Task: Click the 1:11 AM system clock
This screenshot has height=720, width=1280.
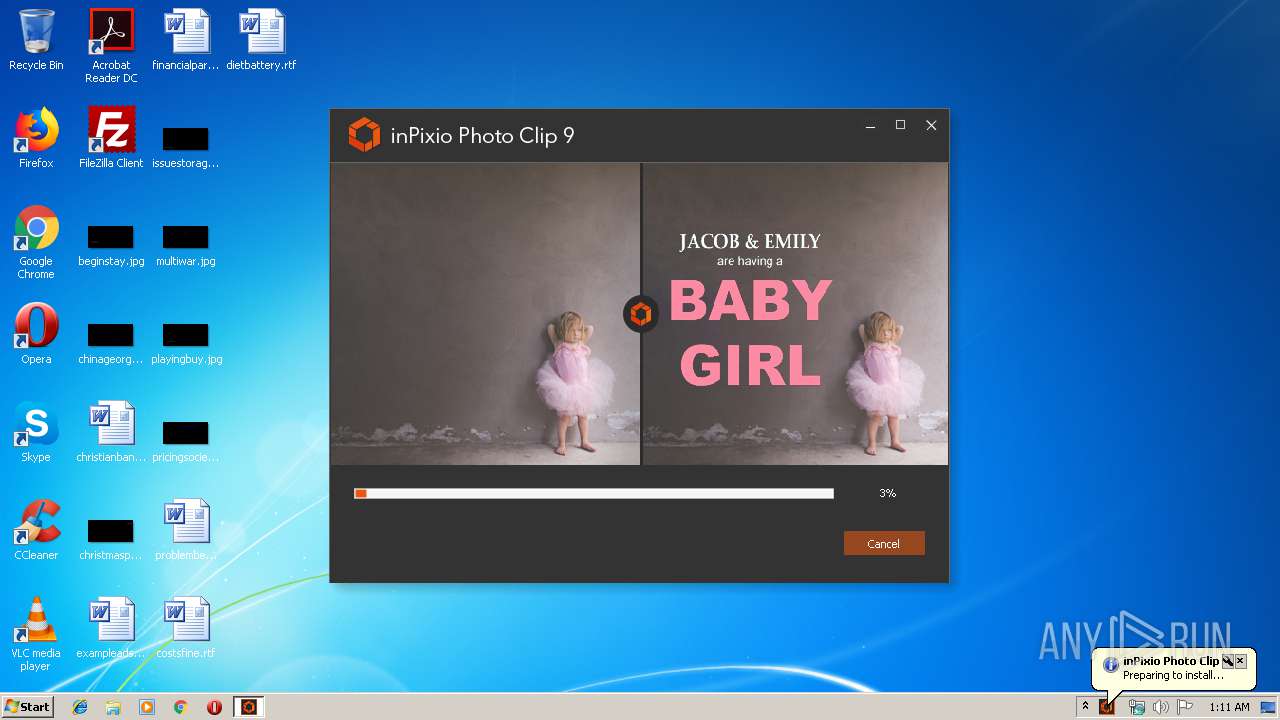Action: pos(1229,707)
